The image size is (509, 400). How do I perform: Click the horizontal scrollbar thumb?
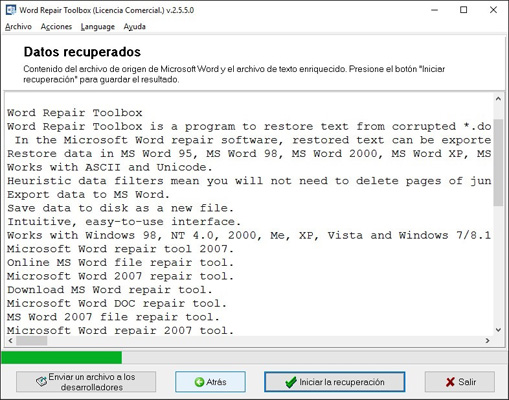click(32, 341)
